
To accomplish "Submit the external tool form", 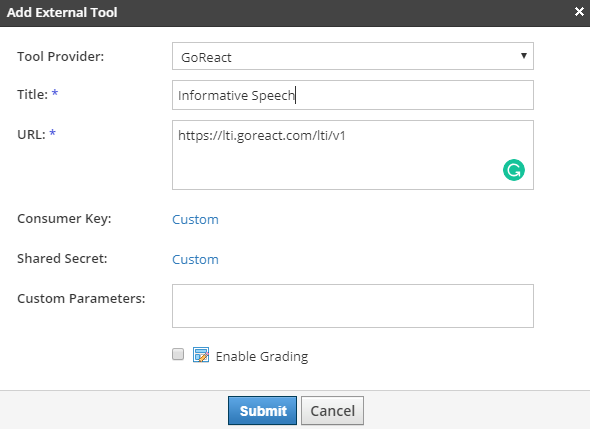I will pos(262,411).
